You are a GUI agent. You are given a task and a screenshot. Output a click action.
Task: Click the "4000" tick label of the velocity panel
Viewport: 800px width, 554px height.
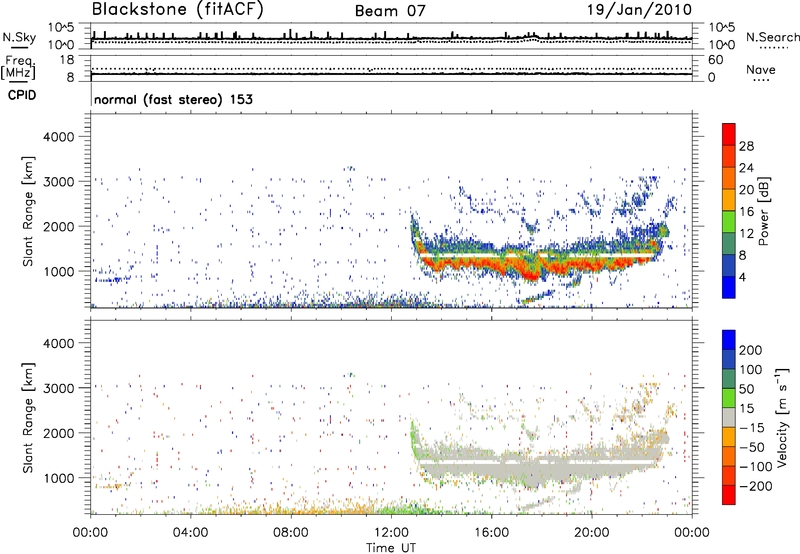59,343
